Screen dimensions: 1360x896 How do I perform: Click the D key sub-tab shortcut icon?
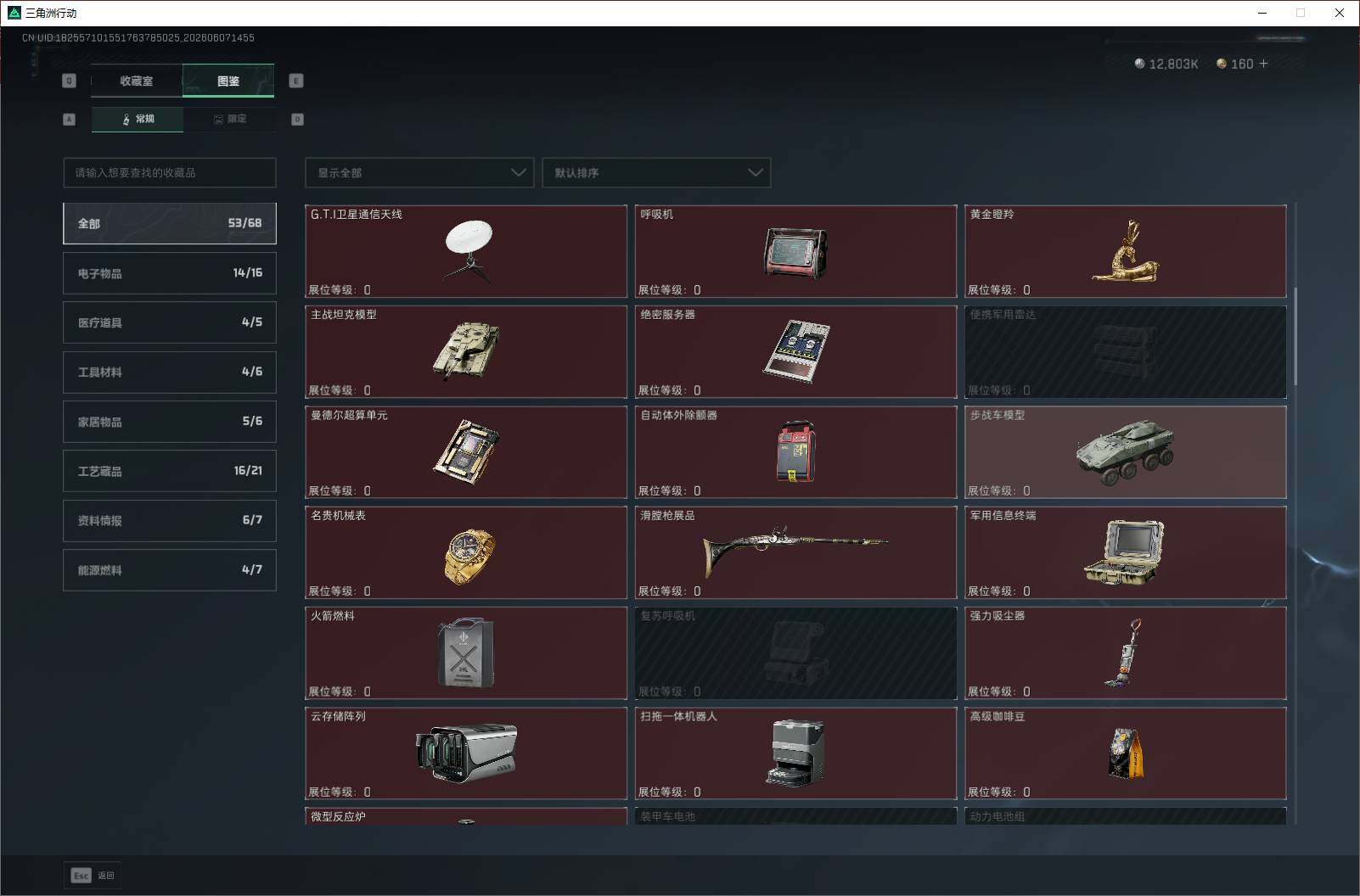tap(297, 120)
